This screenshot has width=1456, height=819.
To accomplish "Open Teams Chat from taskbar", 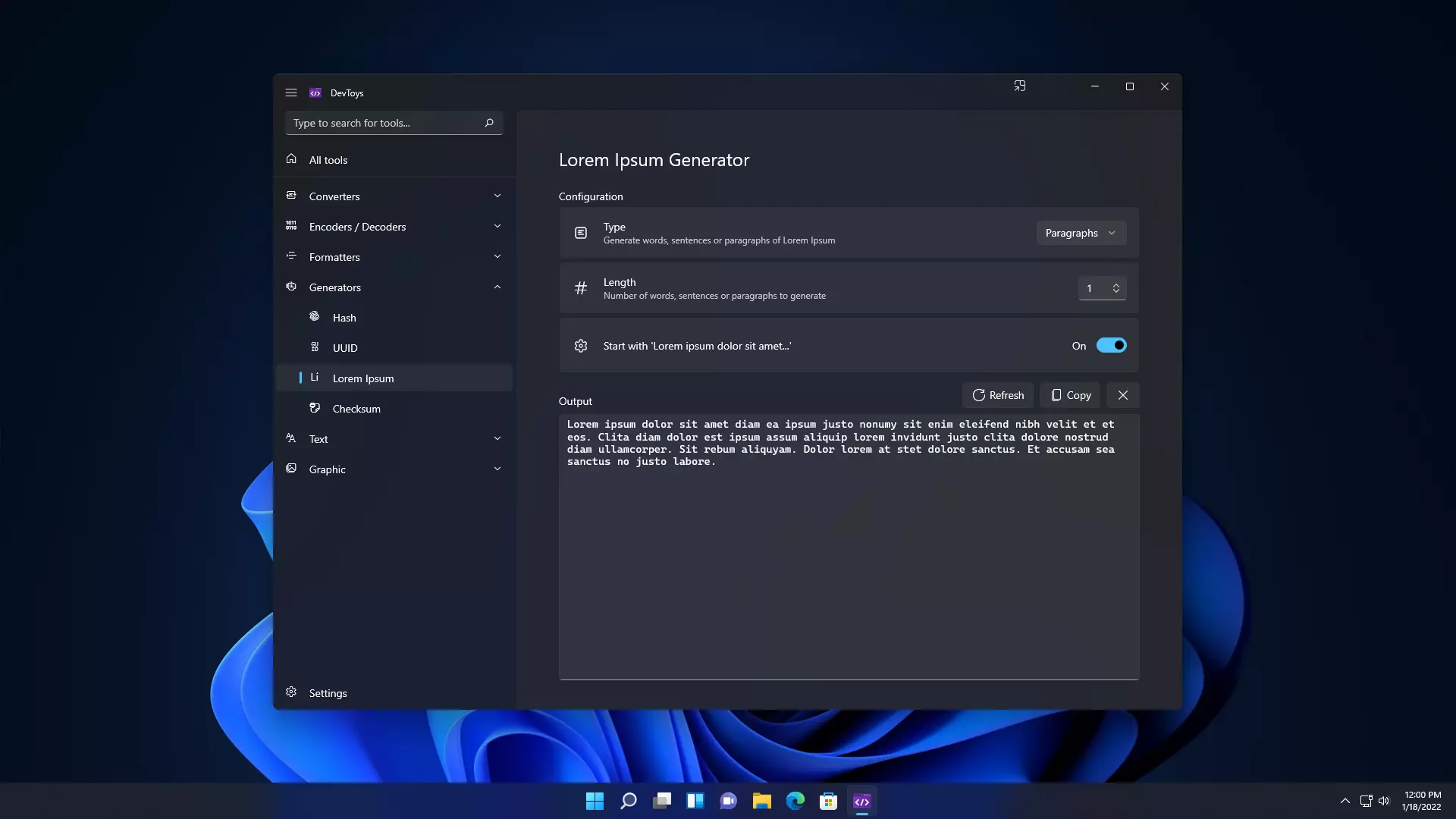I will [729, 801].
